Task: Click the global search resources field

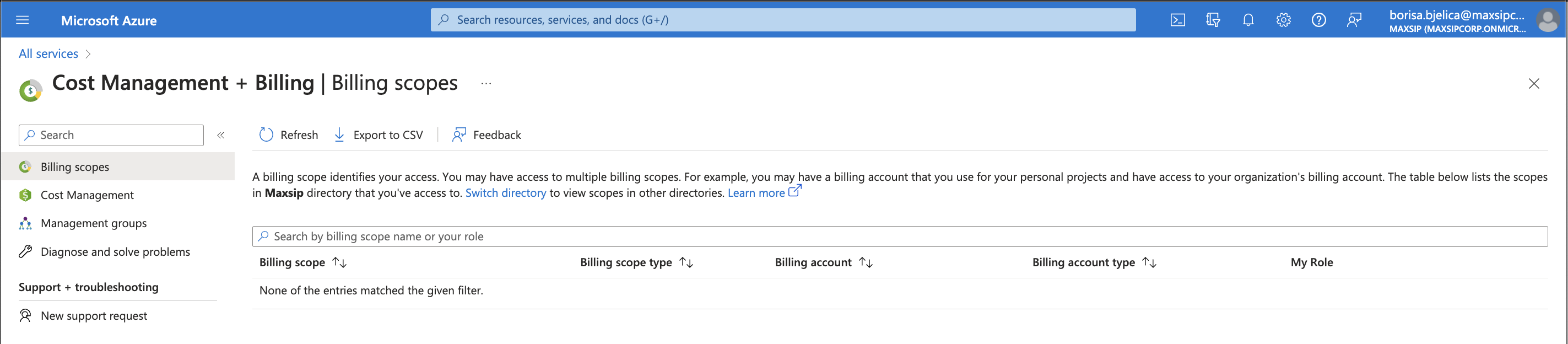Action: (x=783, y=19)
